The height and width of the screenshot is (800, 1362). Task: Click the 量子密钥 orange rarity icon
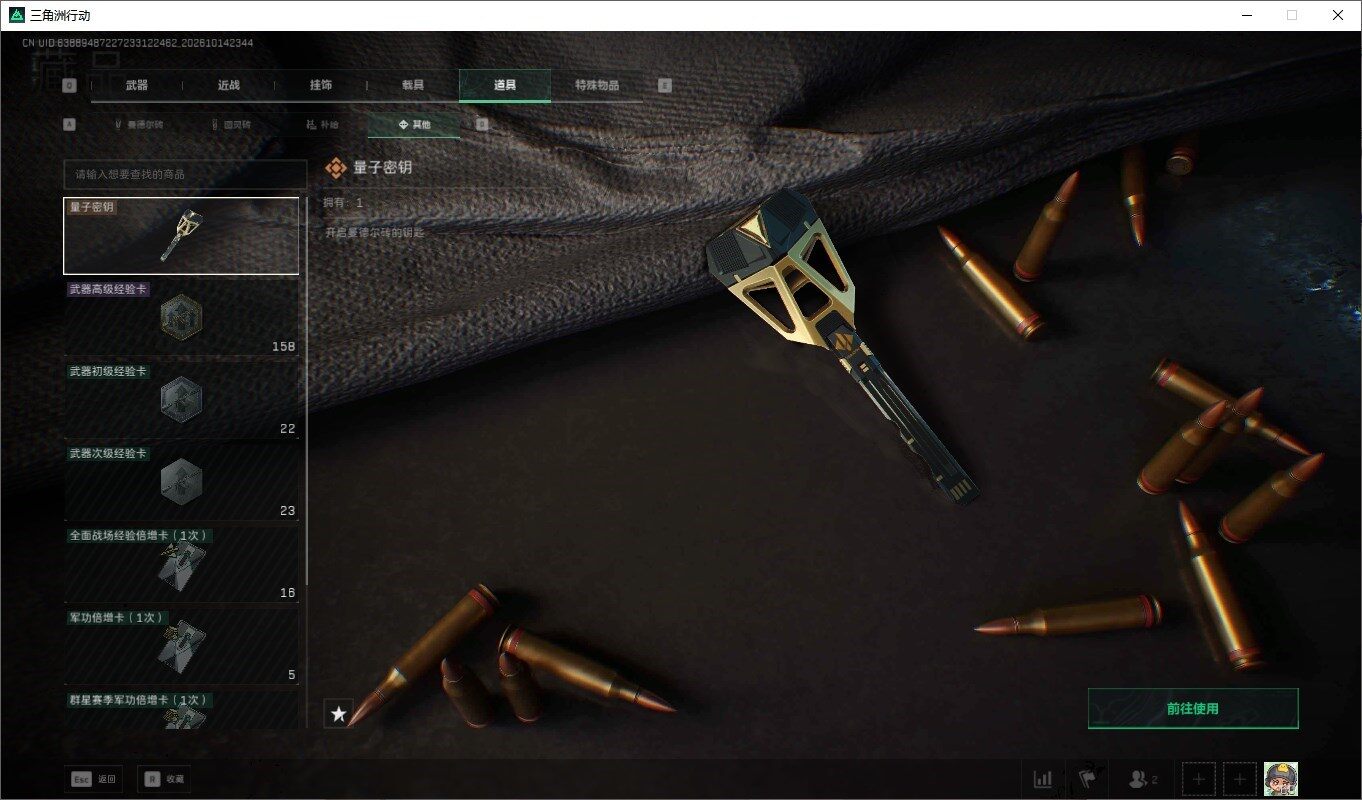335,168
